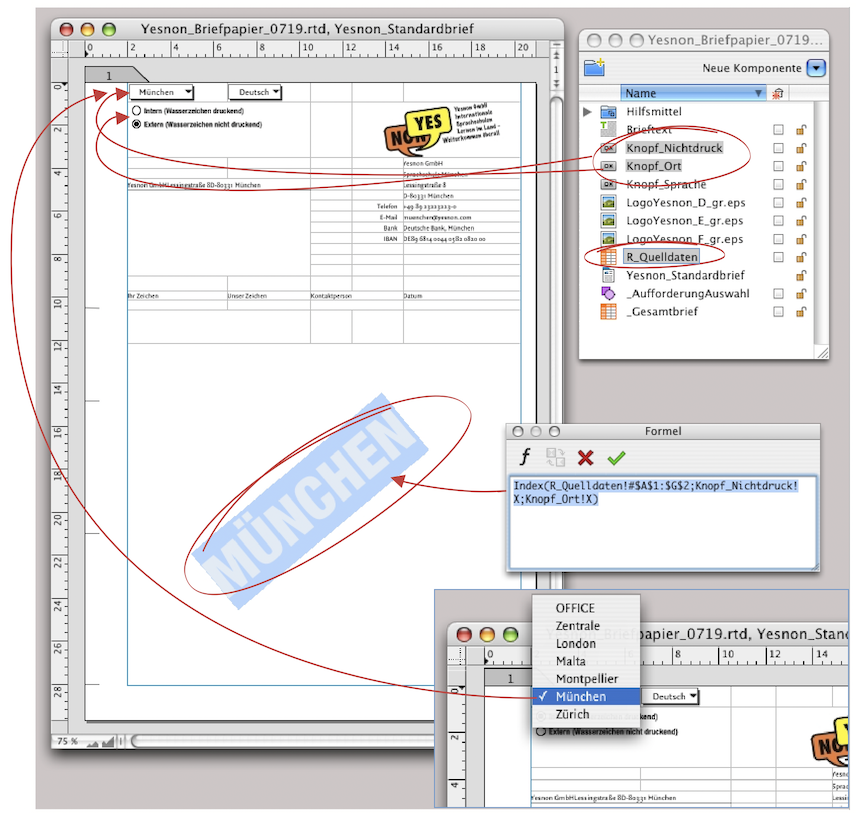Click the lock icon for Brieftext
This screenshot has height=813, width=856.
pos(800,130)
